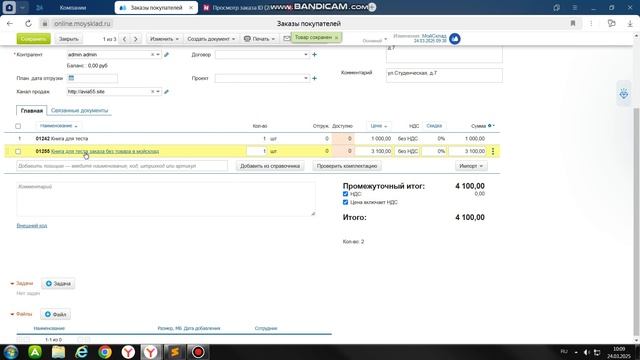Close the Заказы покупателей browser tab
The width and height of the screenshot is (640, 360).
click(x=191, y=8)
